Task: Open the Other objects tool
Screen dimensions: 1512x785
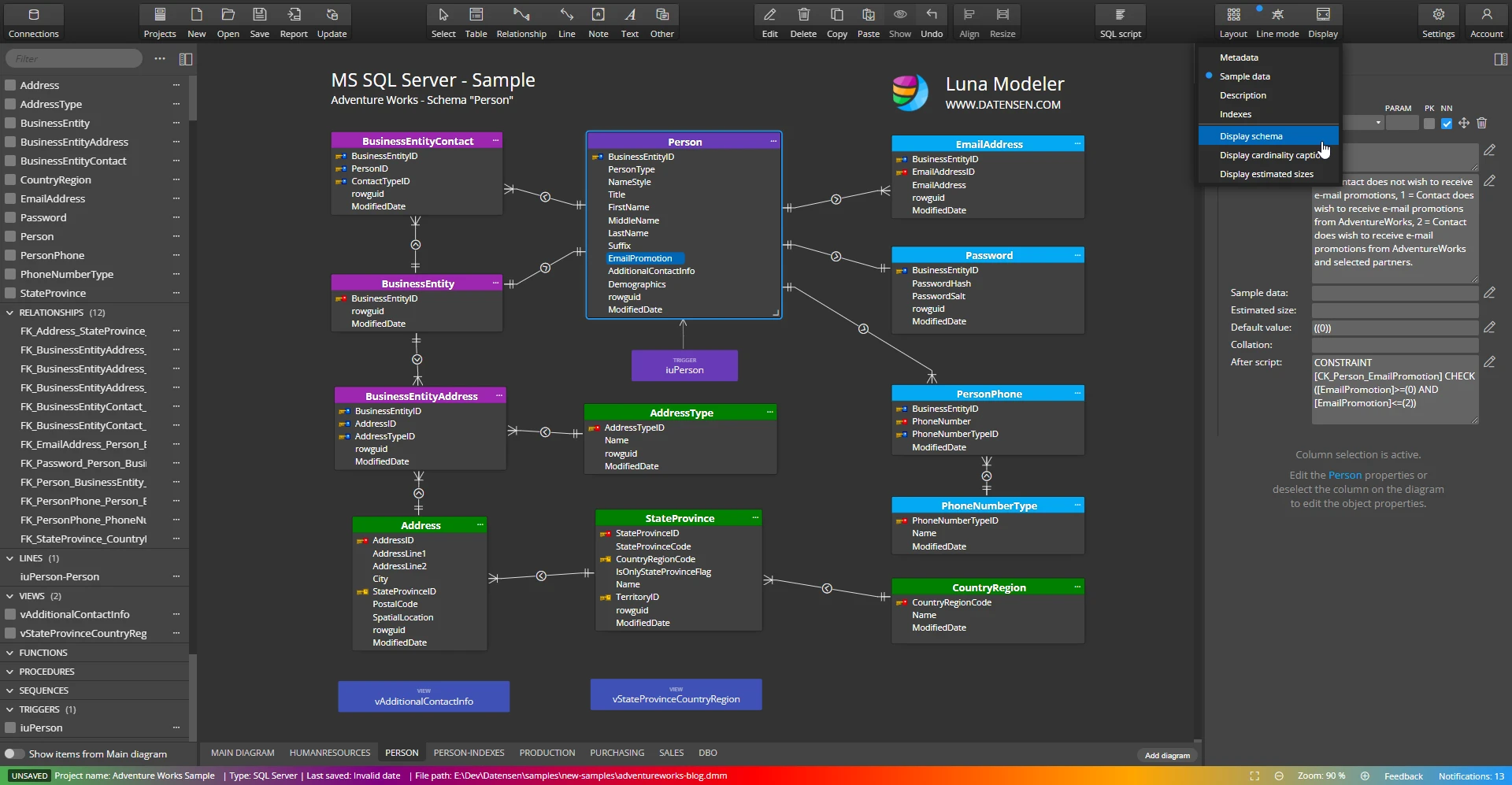Action: point(662,22)
